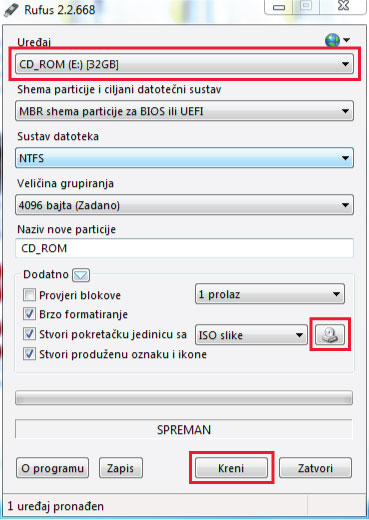Click the Rufus USB icon in title bar
369x520 pixels.
(11, 10)
